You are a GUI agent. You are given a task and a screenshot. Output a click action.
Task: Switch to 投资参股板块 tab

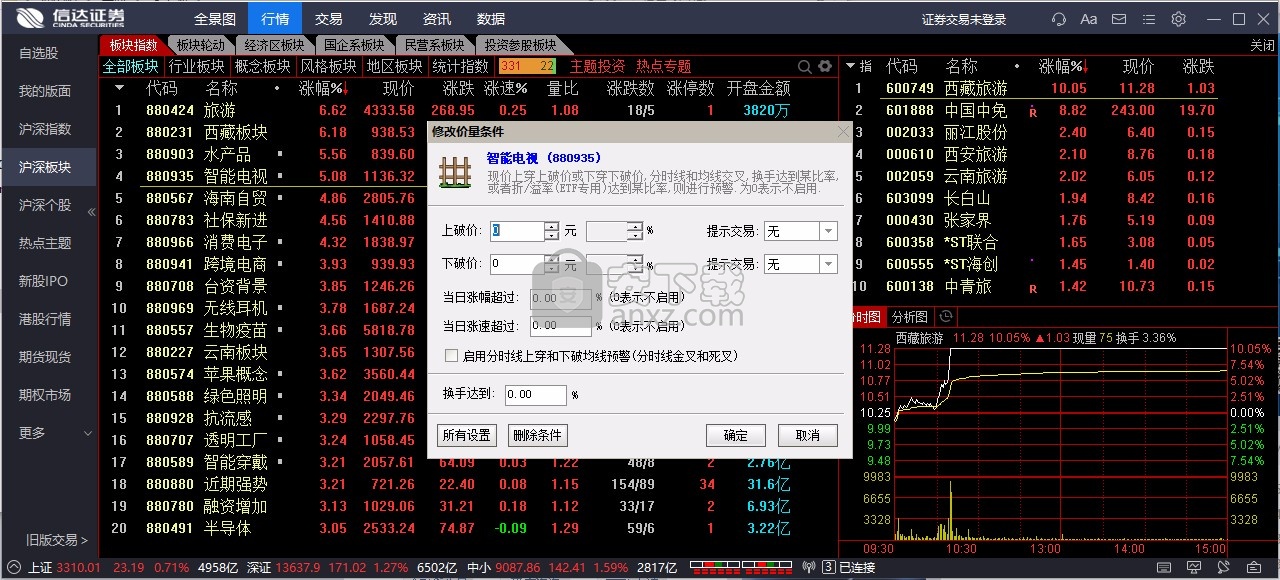520,45
